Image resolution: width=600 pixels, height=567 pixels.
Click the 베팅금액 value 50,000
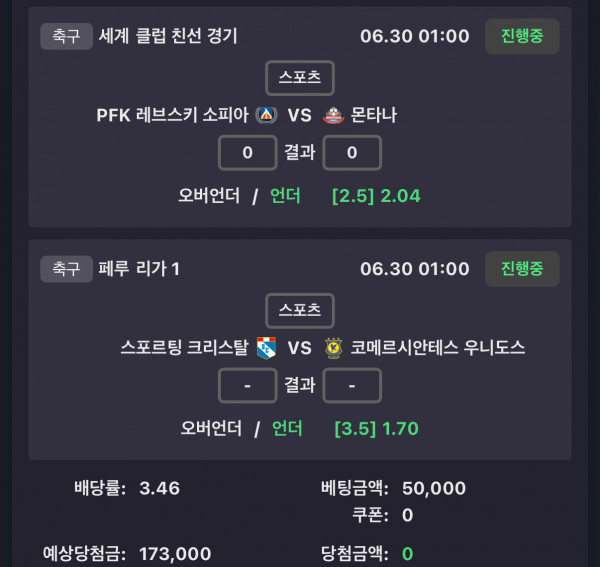(434, 488)
